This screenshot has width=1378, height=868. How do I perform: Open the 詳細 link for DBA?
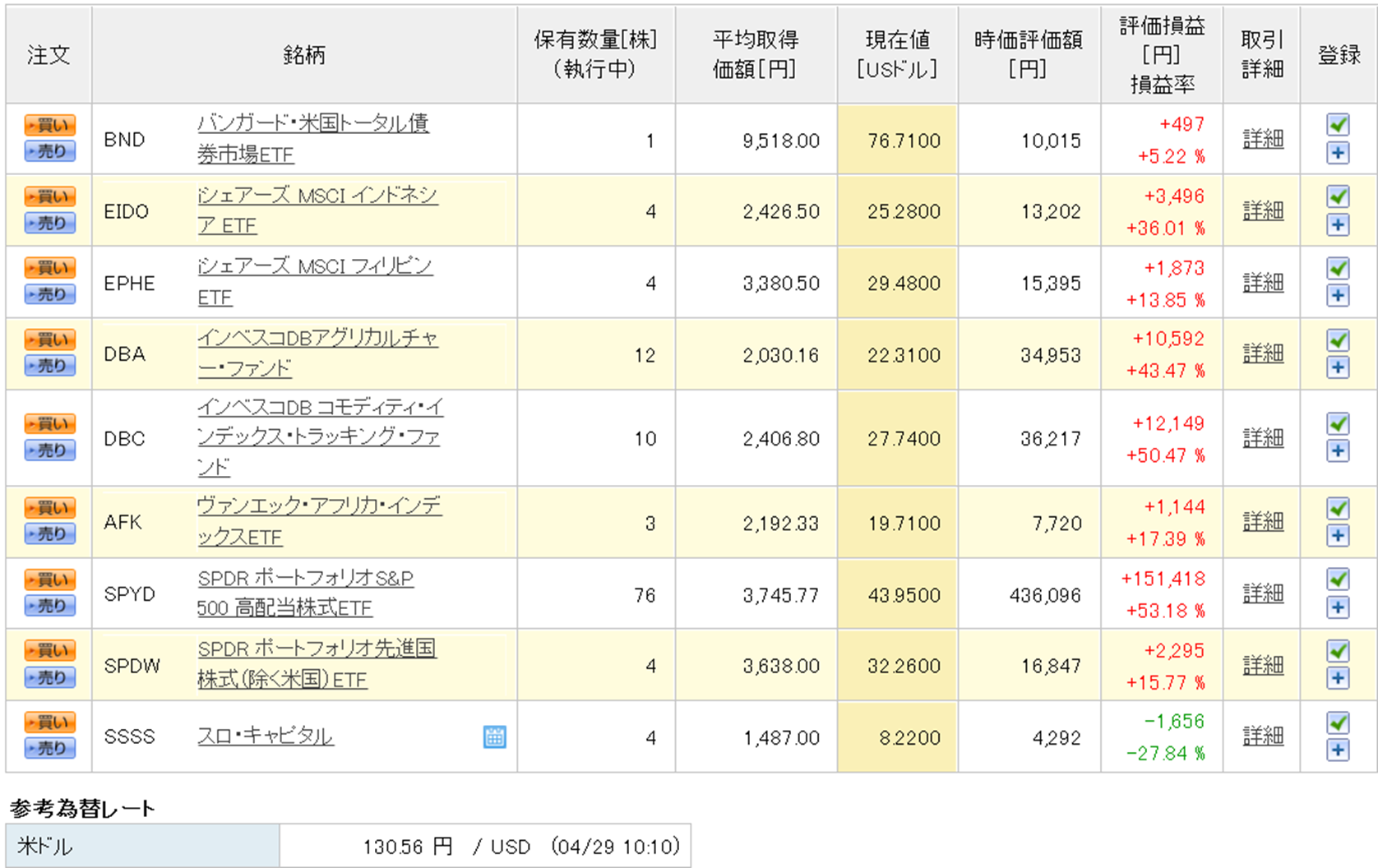pos(1262,354)
